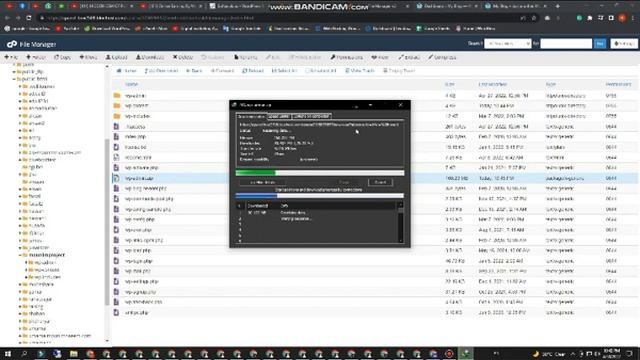The image size is (640, 360).
Task: Sort files by Name column
Action: [x=131, y=84]
